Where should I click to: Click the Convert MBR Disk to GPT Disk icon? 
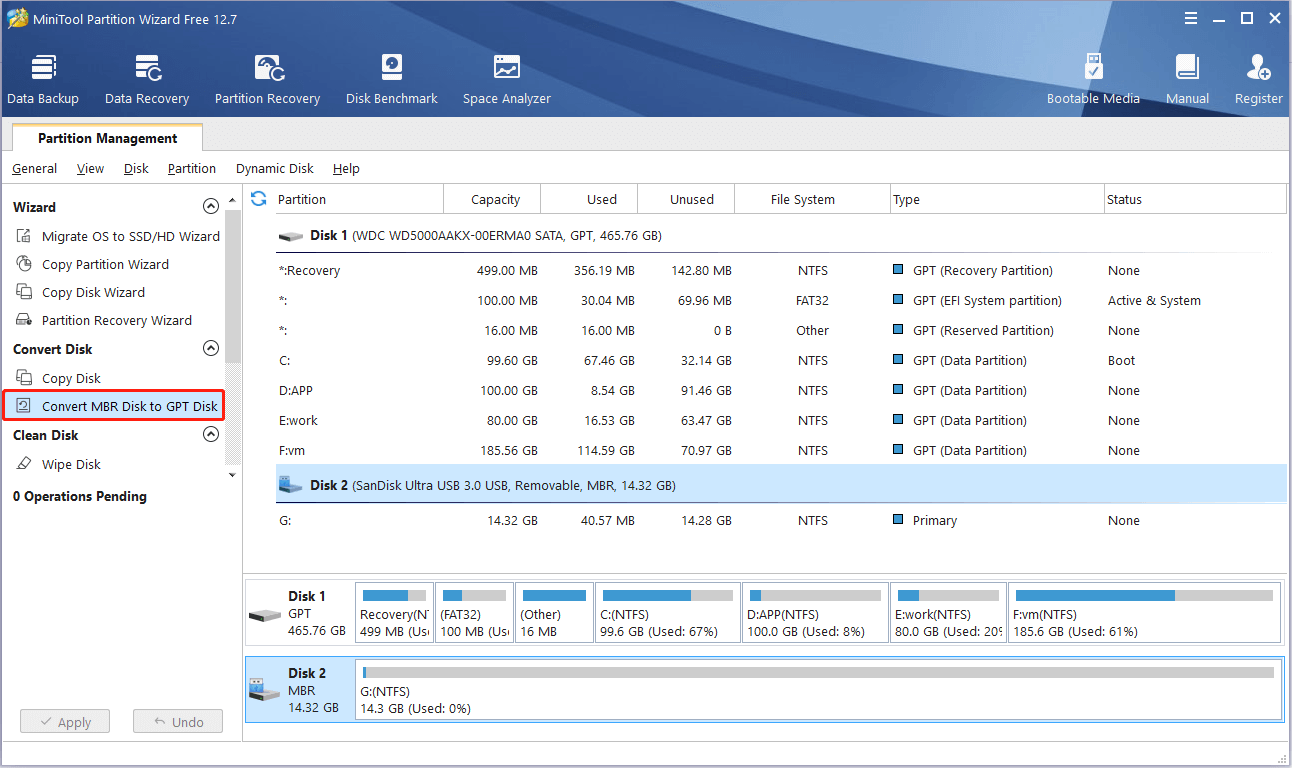point(24,406)
